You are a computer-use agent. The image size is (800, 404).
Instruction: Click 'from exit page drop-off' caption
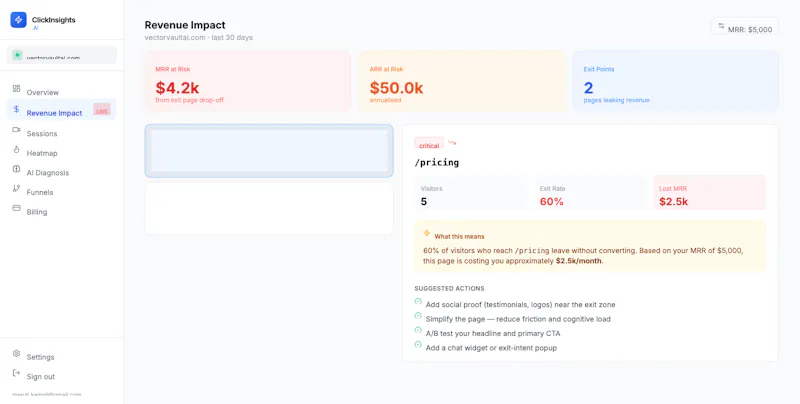pyautogui.click(x=189, y=100)
